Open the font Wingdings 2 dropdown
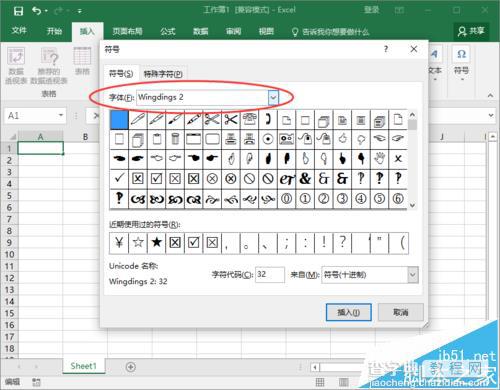 pyautogui.click(x=273, y=98)
